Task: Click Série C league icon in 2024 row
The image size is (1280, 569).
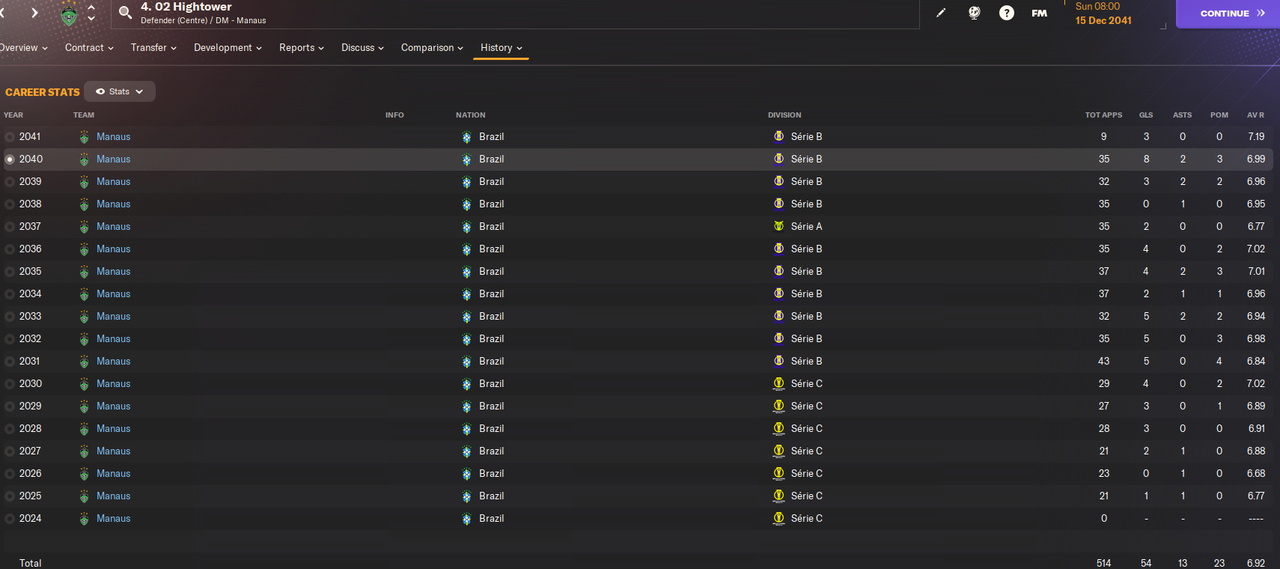Action: point(778,519)
